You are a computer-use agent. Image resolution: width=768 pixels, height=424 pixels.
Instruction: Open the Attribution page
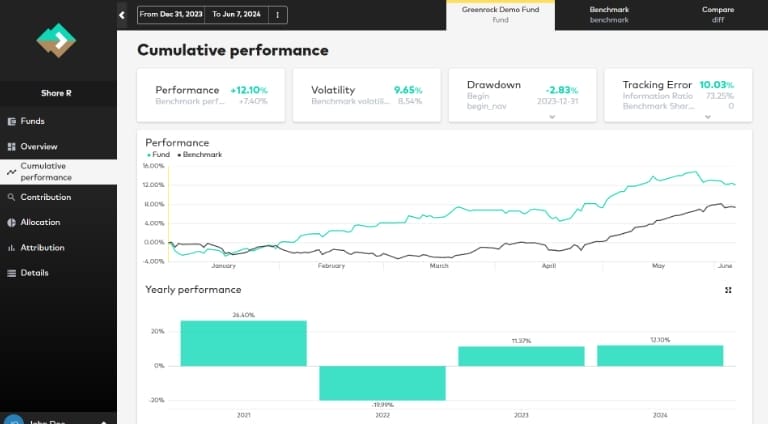point(42,247)
